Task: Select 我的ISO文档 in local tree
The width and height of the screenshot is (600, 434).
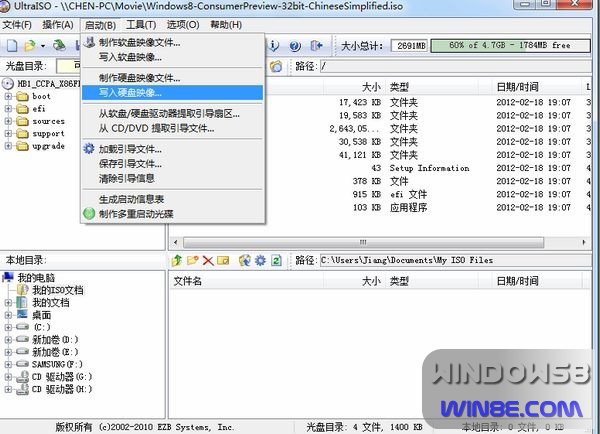Action: [x=57, y=290]
